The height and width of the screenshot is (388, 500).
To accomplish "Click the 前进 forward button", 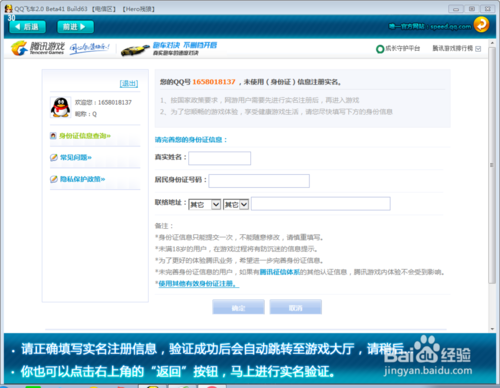I will (75, 27).
